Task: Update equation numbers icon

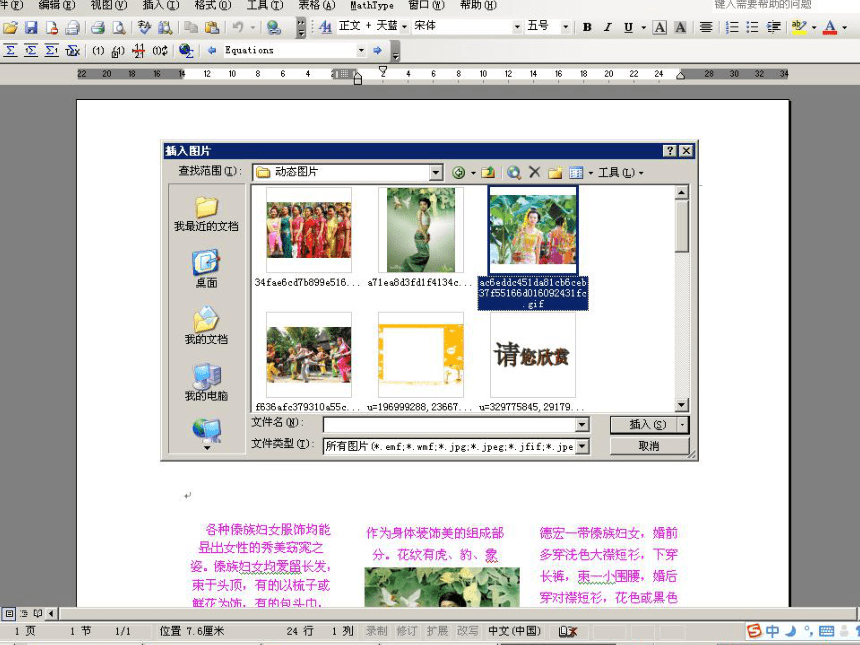Action: coord(160,50)
